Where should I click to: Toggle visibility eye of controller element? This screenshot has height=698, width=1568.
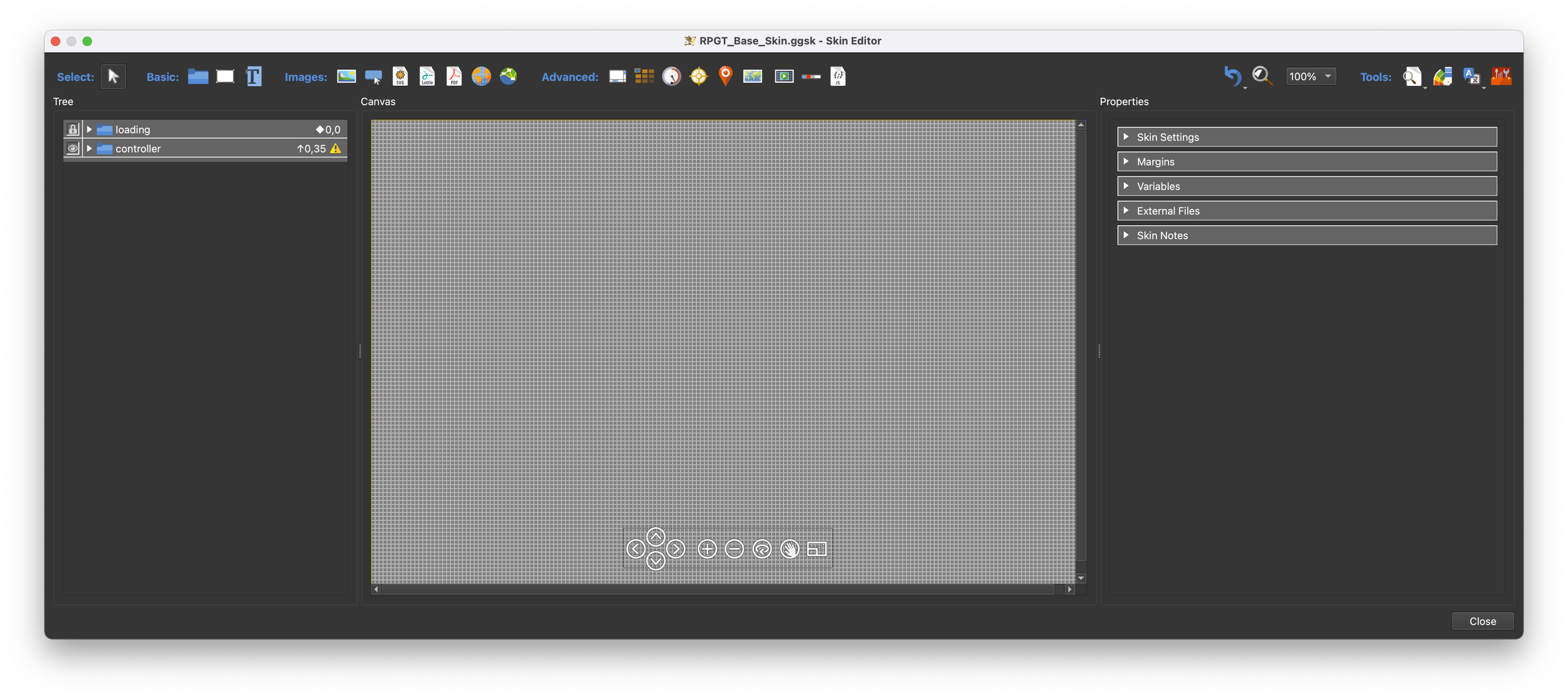point(73,149)
